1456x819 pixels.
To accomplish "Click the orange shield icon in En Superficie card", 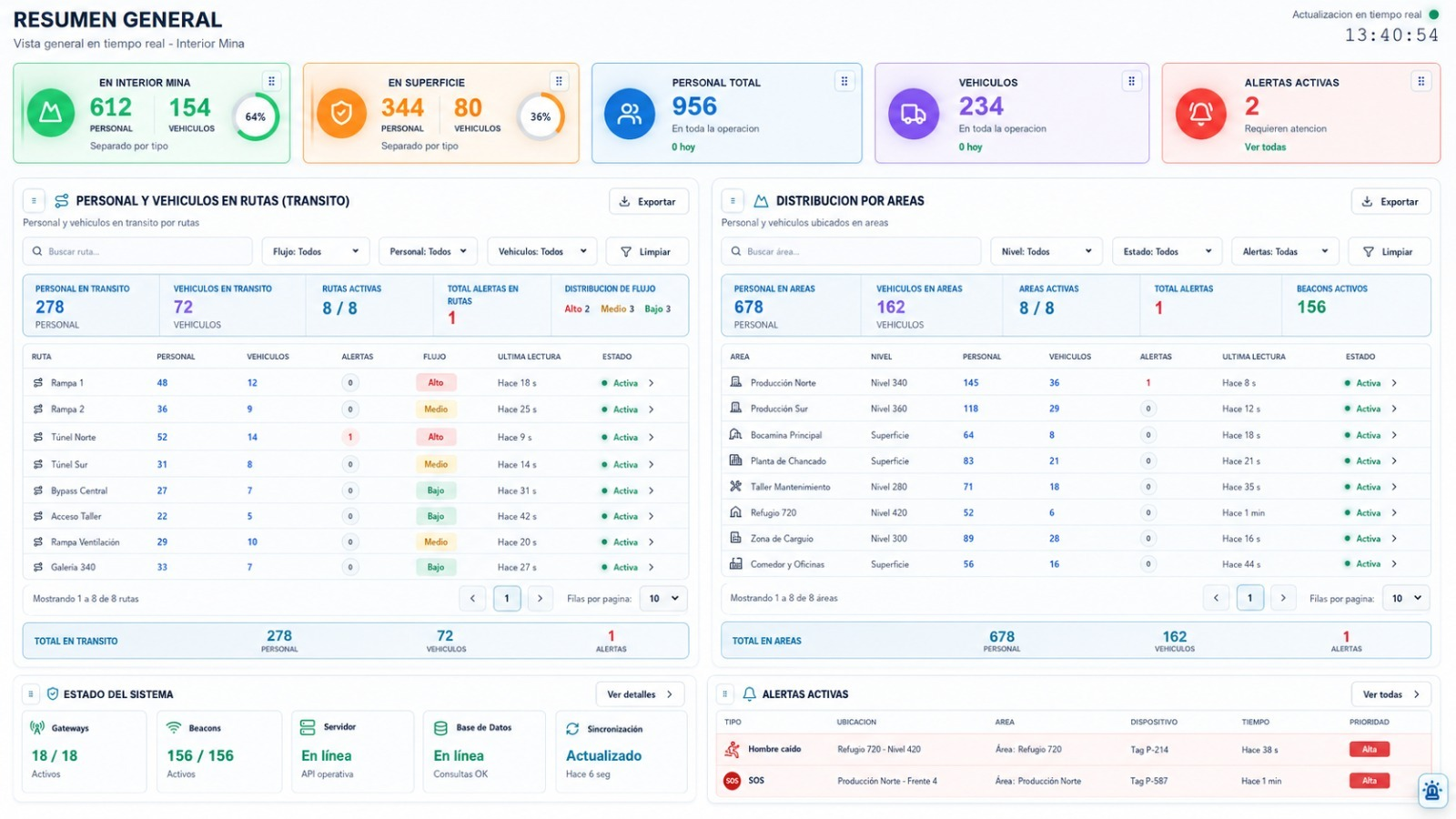I will (341, 114).
